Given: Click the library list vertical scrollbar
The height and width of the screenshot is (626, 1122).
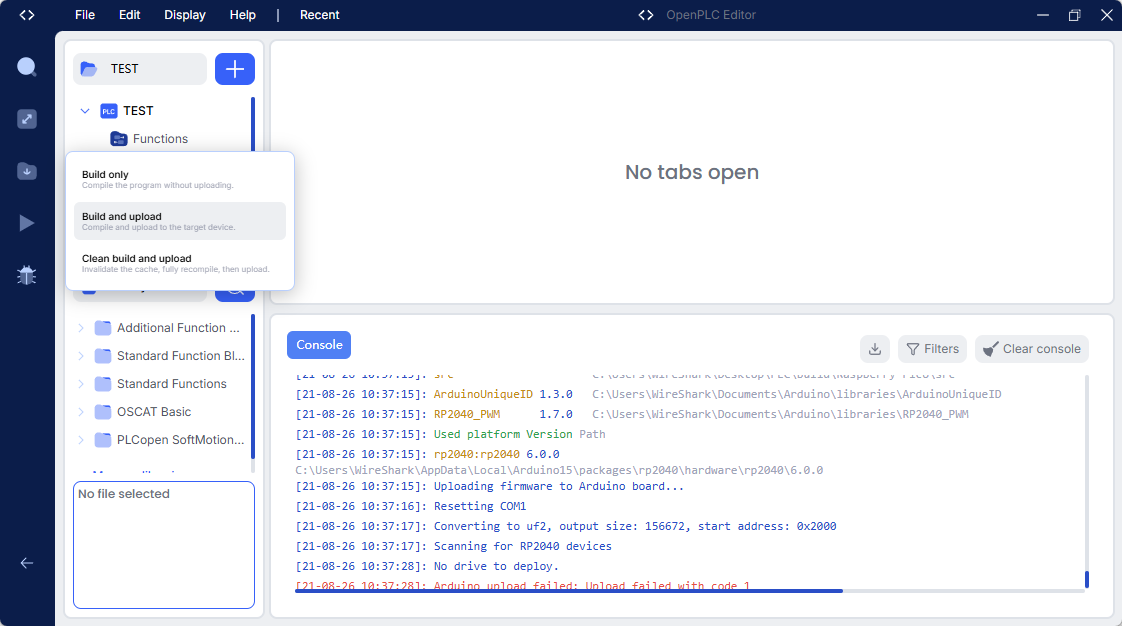Looking at the screenshot, I should 253,386.
